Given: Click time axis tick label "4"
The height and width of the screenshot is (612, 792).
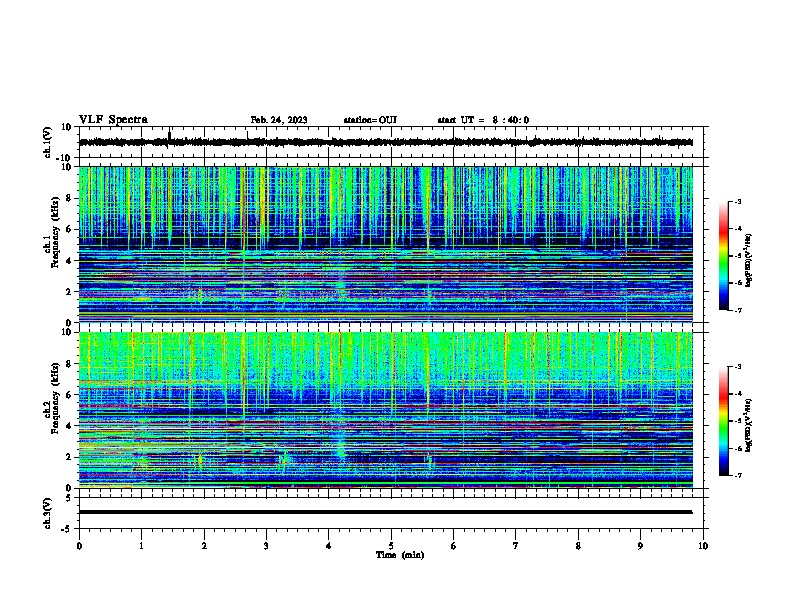Looking at the screenshot, I should coord(329,546).
